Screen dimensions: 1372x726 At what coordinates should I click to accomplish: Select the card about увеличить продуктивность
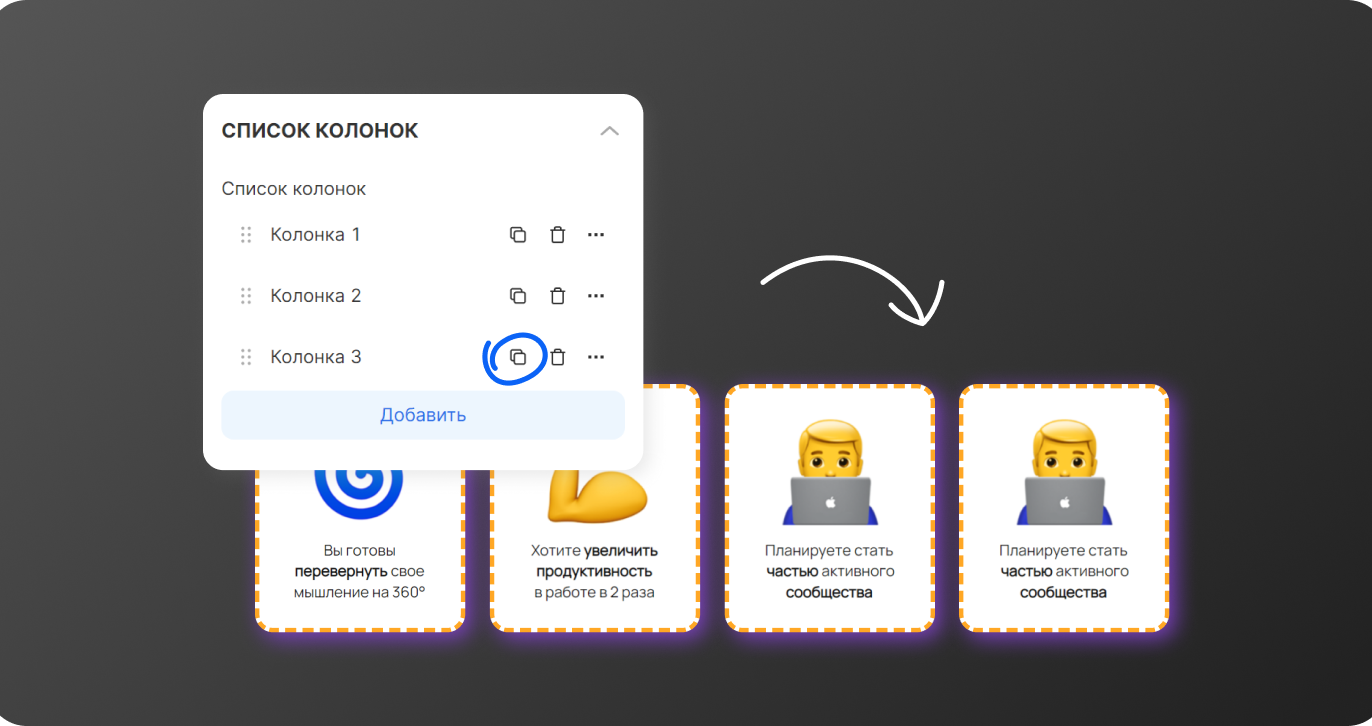[x=594, y=549]
